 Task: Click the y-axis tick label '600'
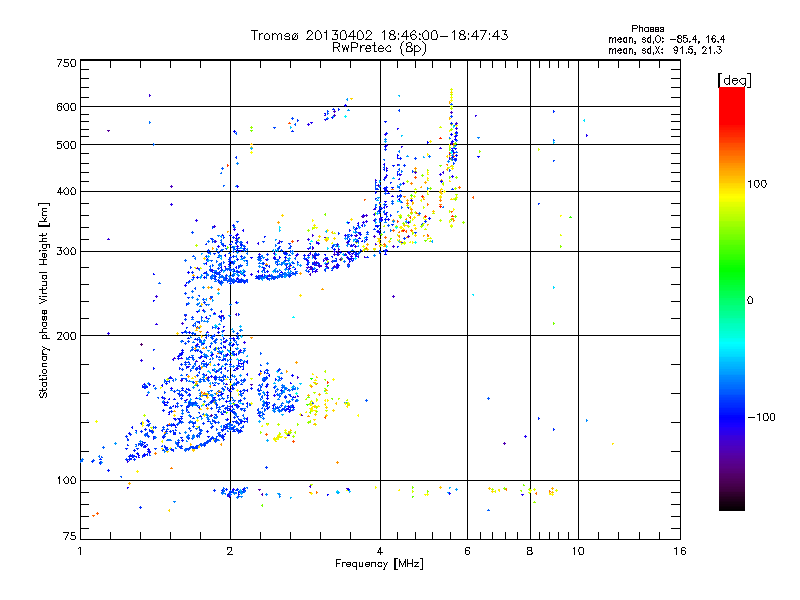66,107
